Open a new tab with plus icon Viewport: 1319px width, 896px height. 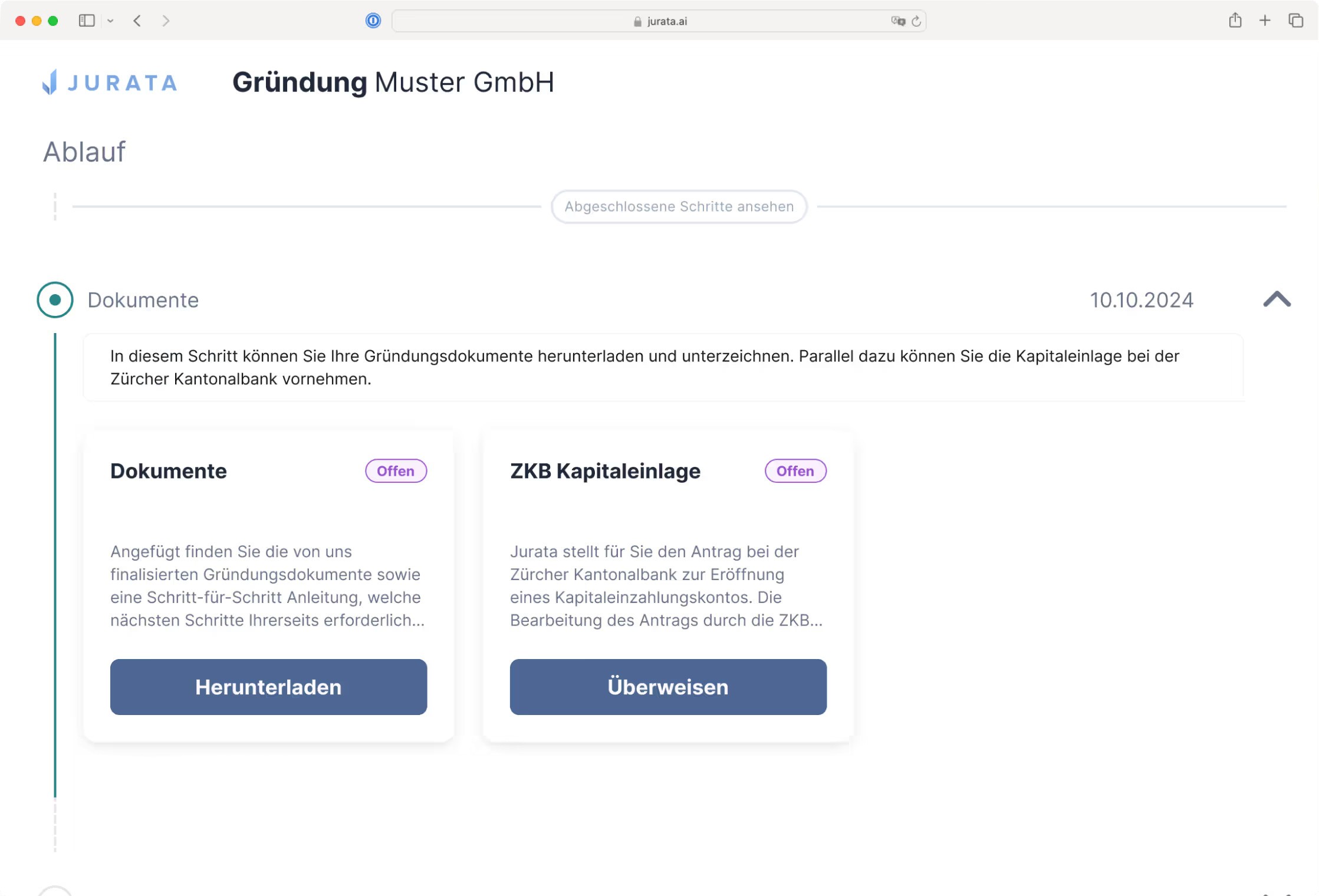[x=1265, y=21]
